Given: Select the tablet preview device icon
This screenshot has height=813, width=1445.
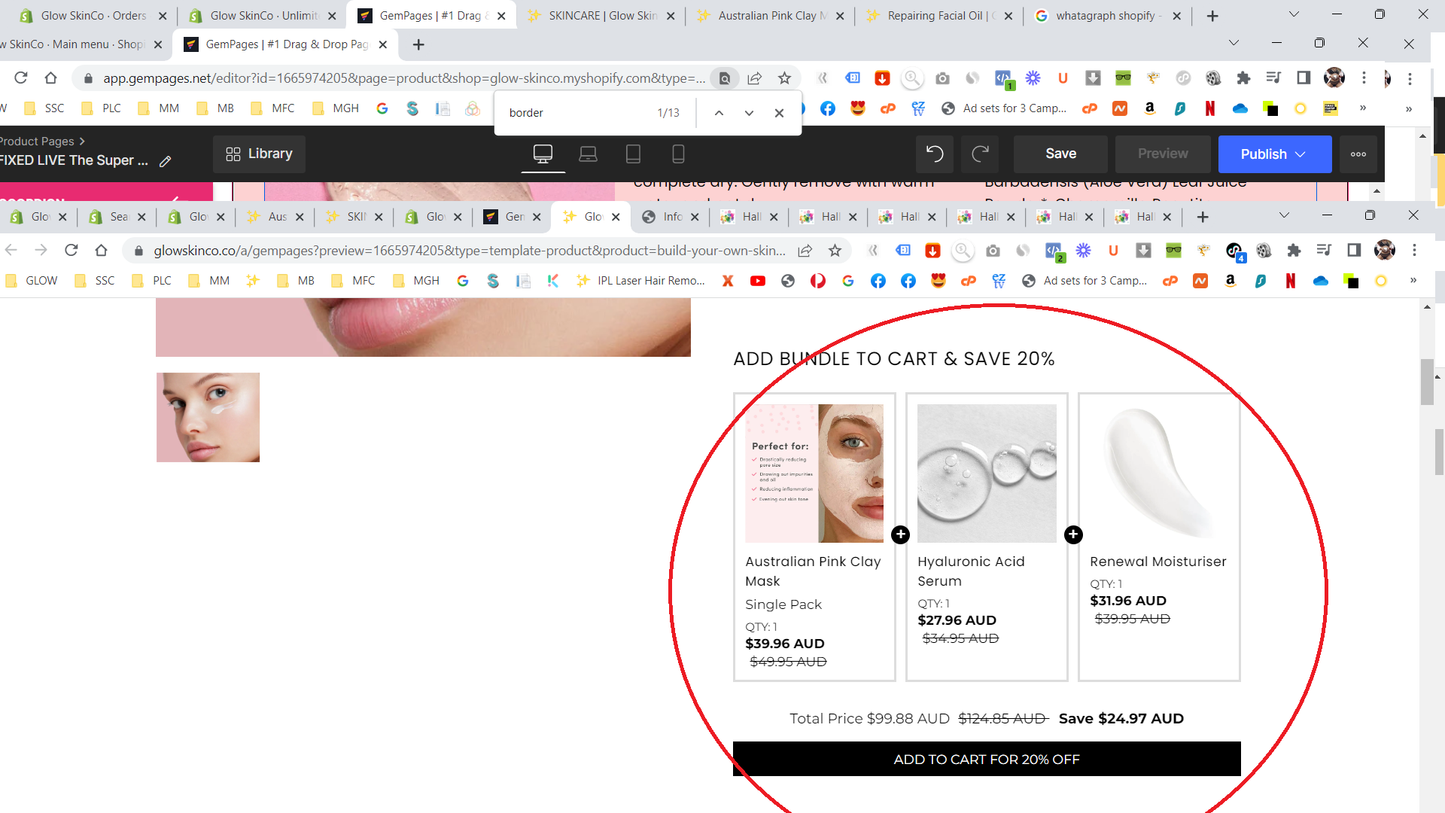Looking at the screenshot, I should (633, 152).
